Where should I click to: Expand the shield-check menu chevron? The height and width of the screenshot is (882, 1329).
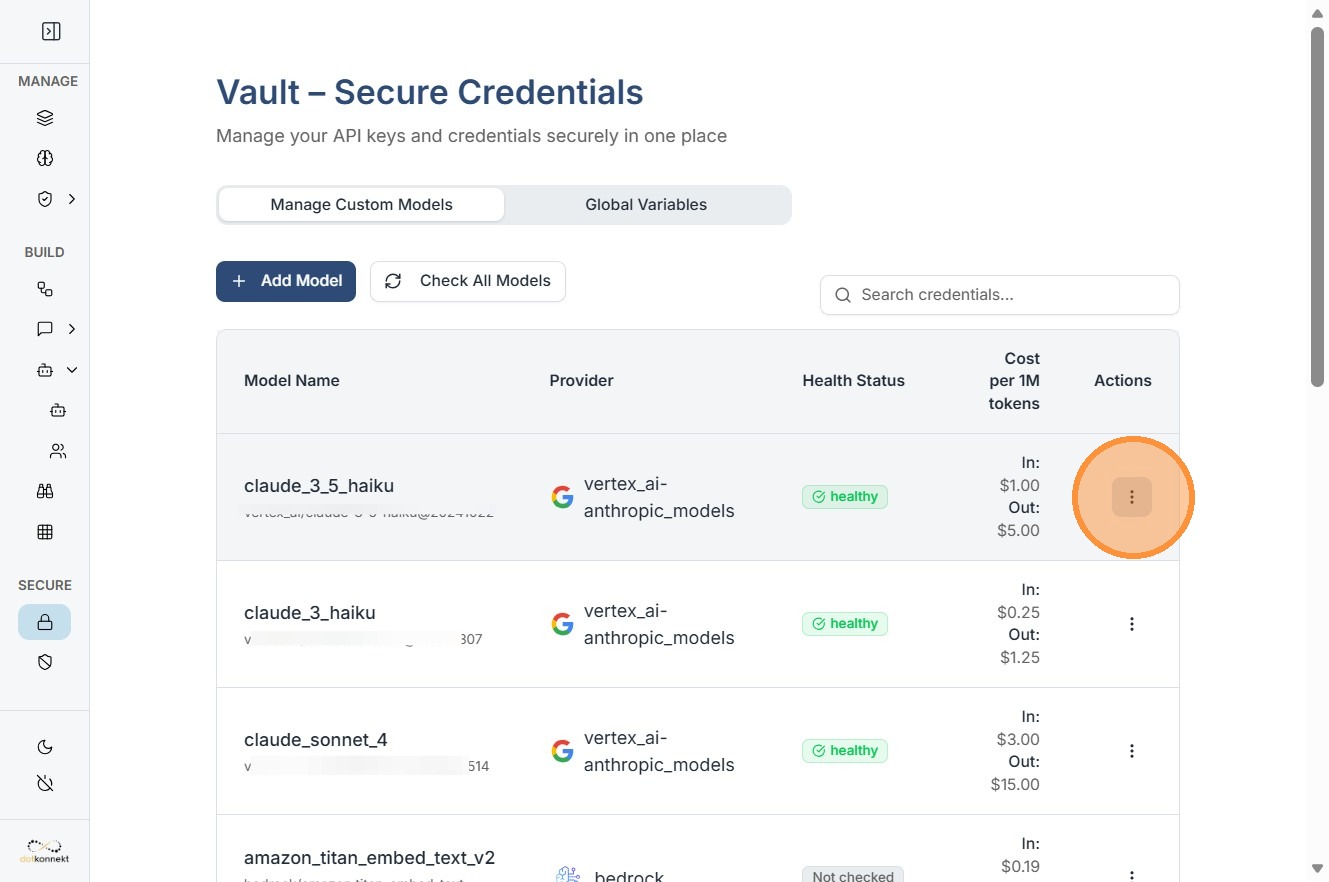coord(72,199)
